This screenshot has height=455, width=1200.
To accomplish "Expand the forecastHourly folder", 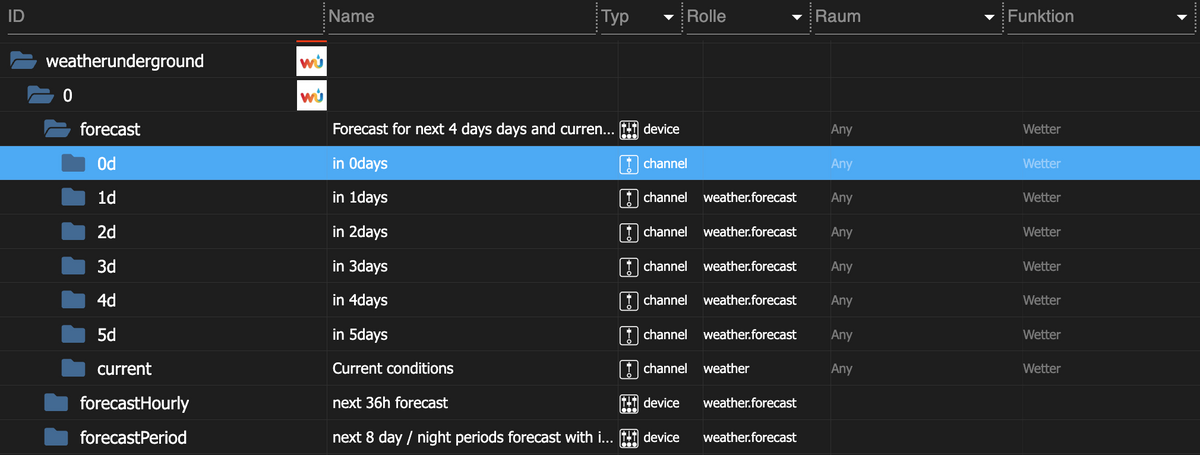I will click(56, 403).
